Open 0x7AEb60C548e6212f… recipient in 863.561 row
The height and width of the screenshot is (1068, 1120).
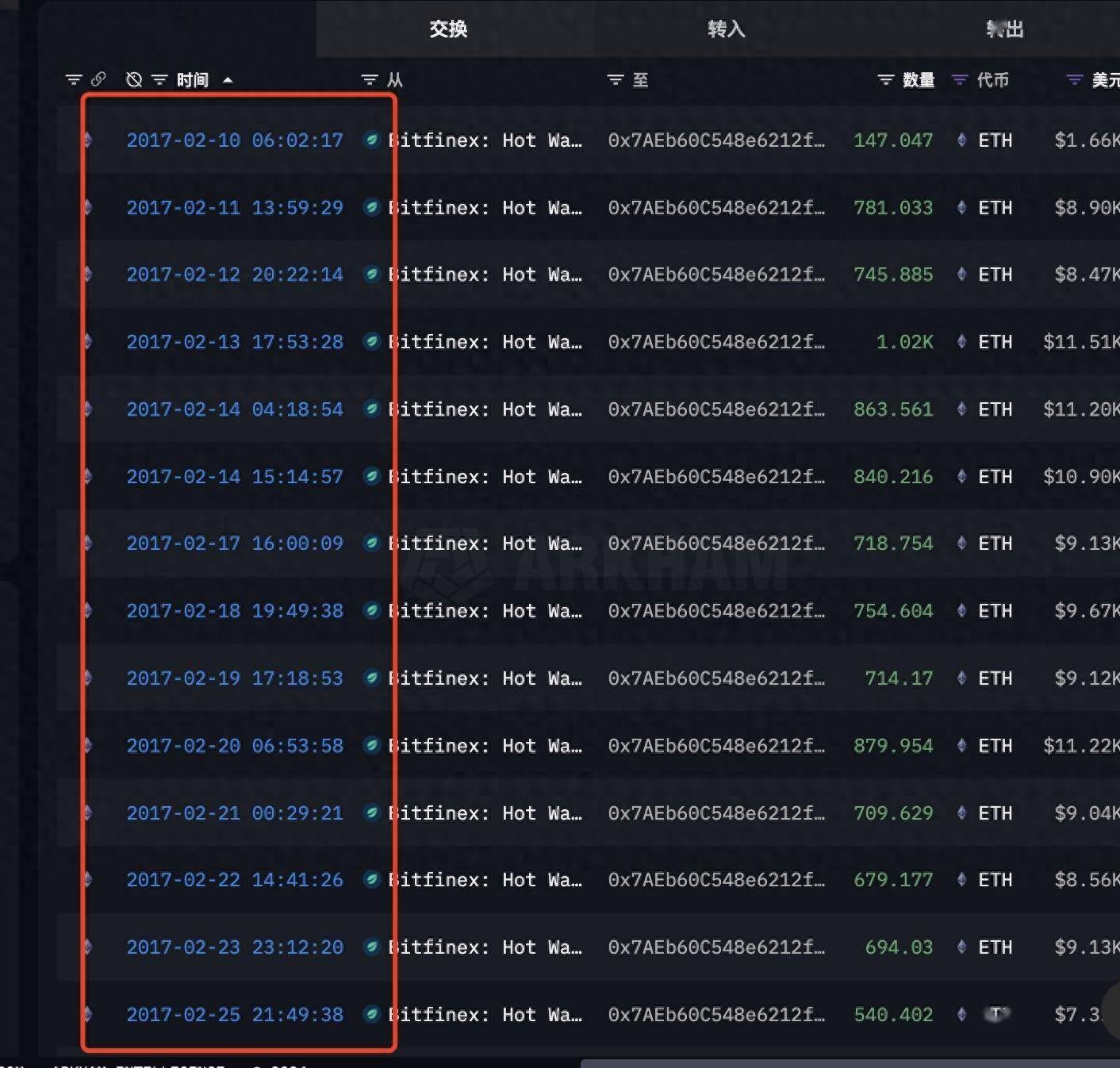[716, 409]
